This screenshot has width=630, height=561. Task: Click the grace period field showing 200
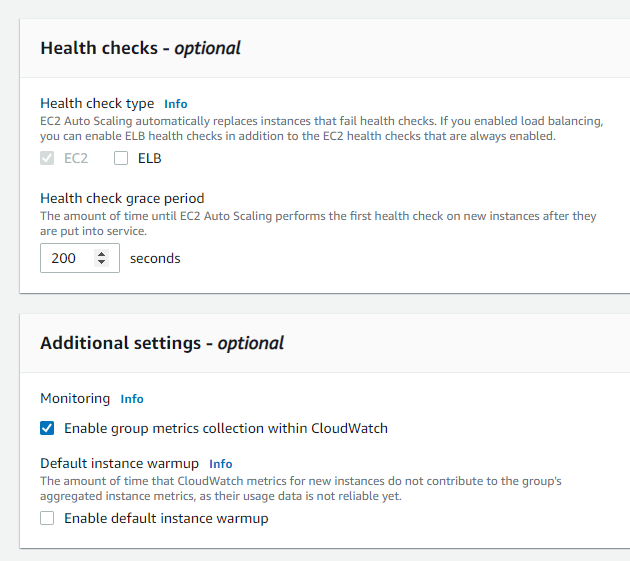click(65, 258)
